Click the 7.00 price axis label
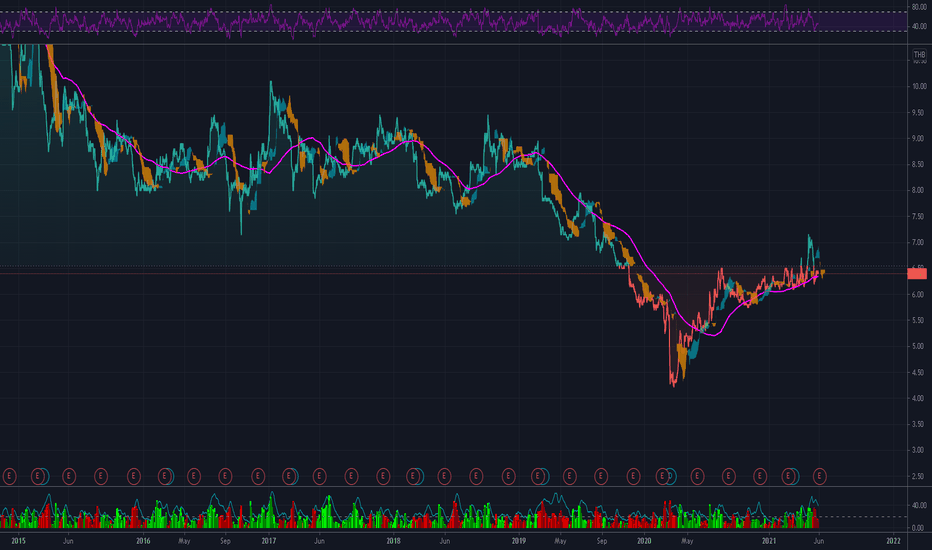932x550 pixels. [918, 243]
